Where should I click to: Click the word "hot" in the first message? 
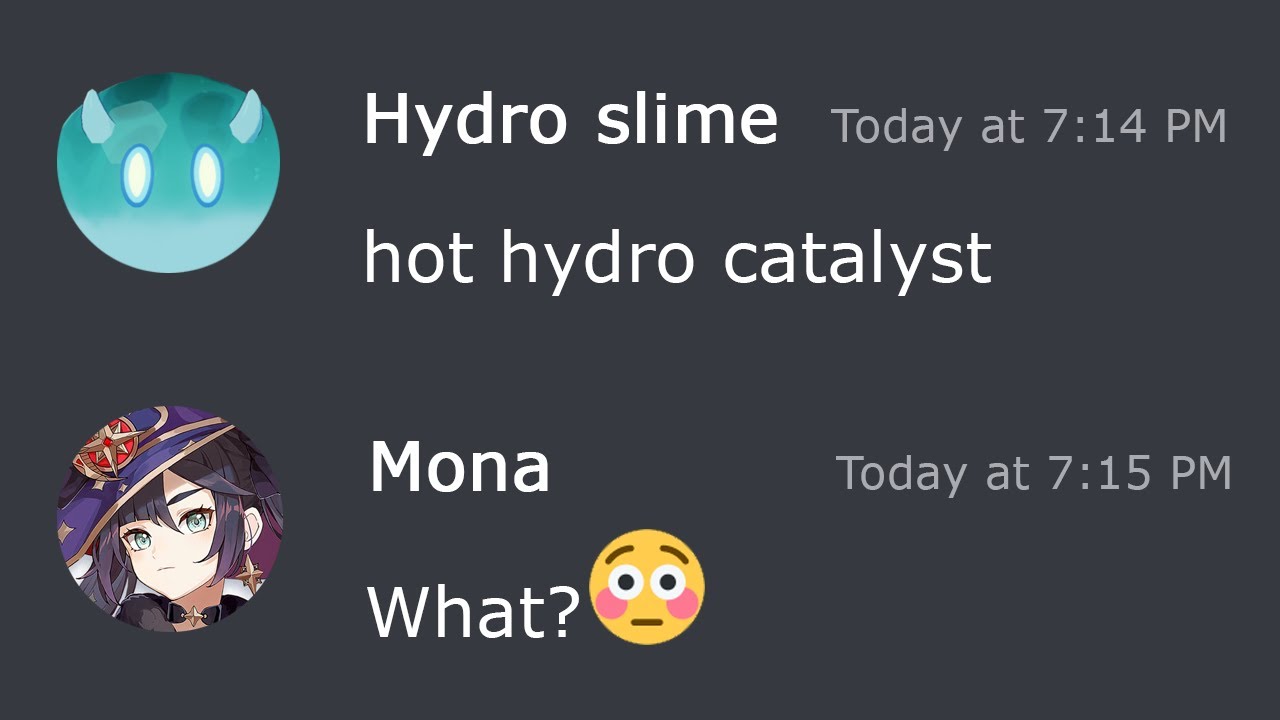tap(419, 256)
